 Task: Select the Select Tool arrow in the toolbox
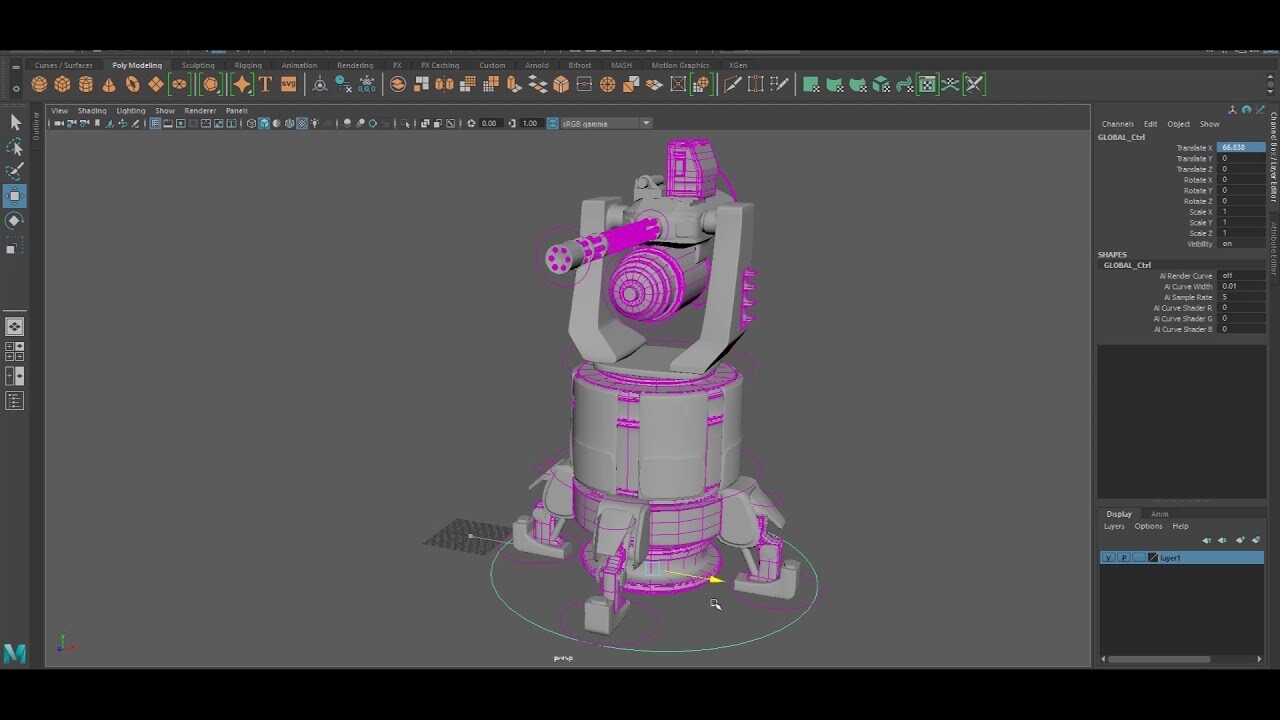(x=15, y=122)
